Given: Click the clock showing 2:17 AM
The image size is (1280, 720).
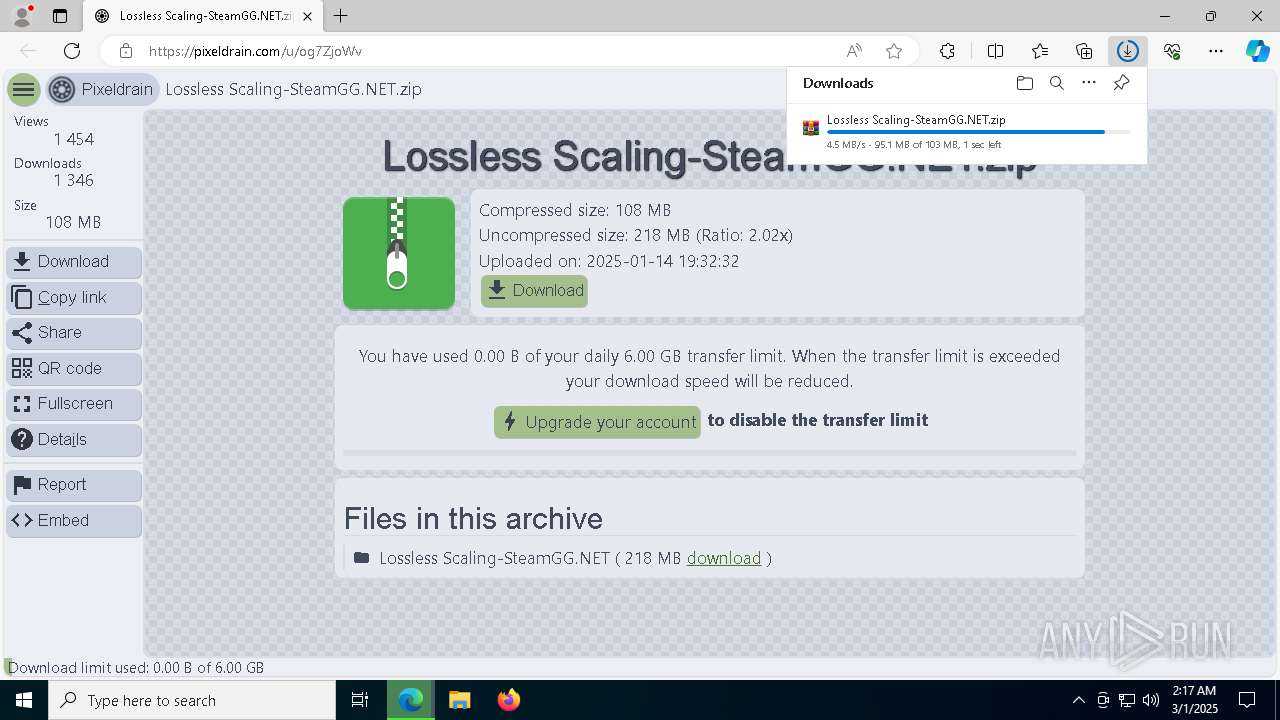Looking at the screenshot, I should (x=1193, y=700).
